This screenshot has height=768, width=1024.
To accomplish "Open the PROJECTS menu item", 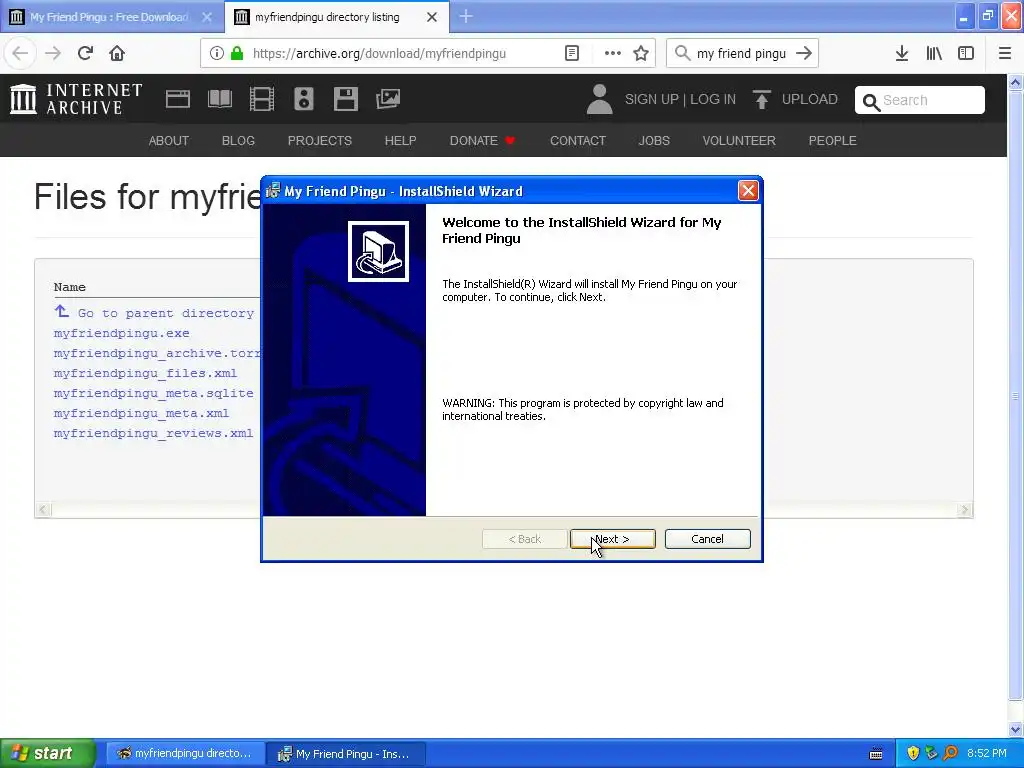I will point(320,140).
